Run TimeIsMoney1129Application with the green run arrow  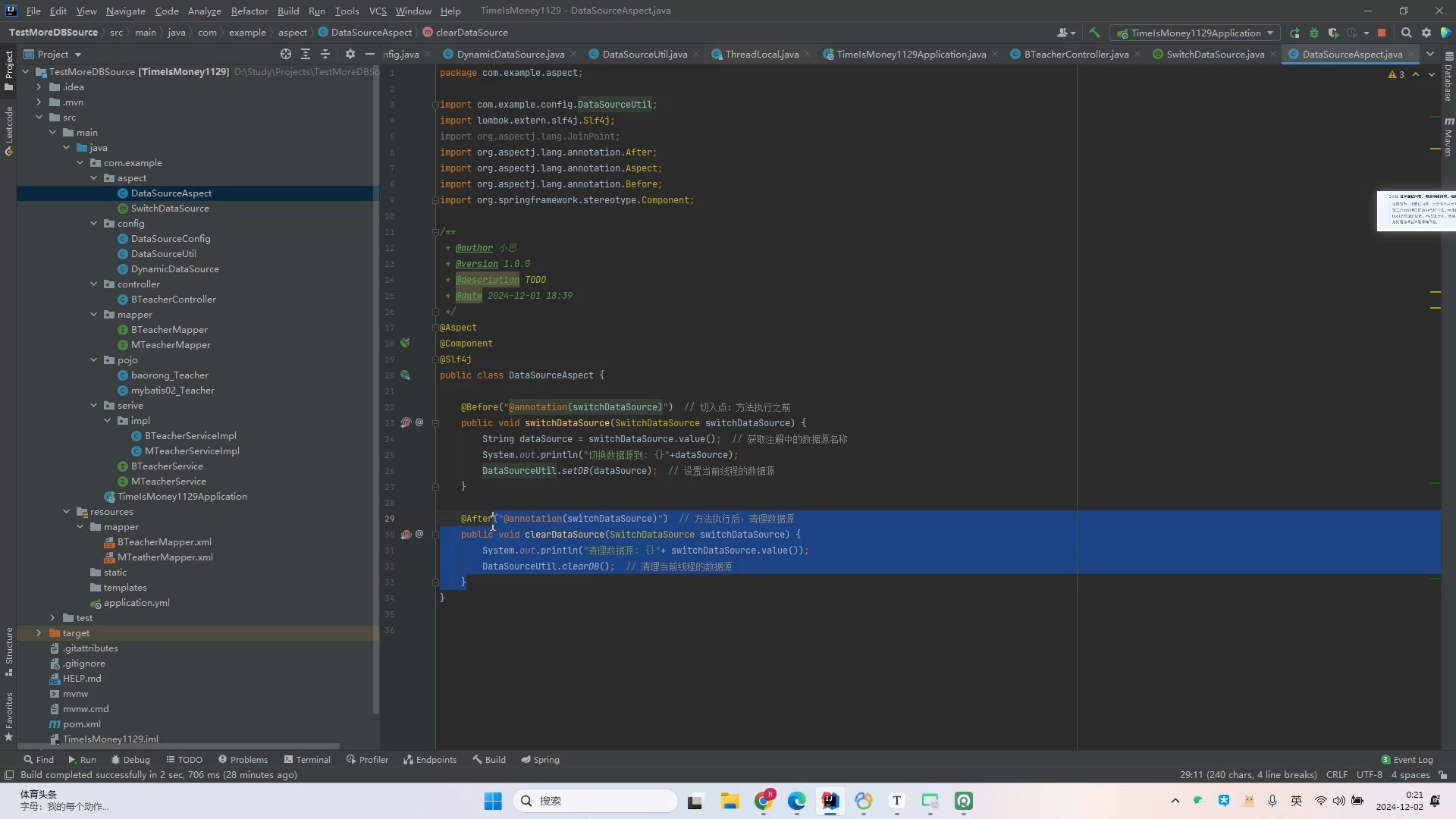point(1295,33)
